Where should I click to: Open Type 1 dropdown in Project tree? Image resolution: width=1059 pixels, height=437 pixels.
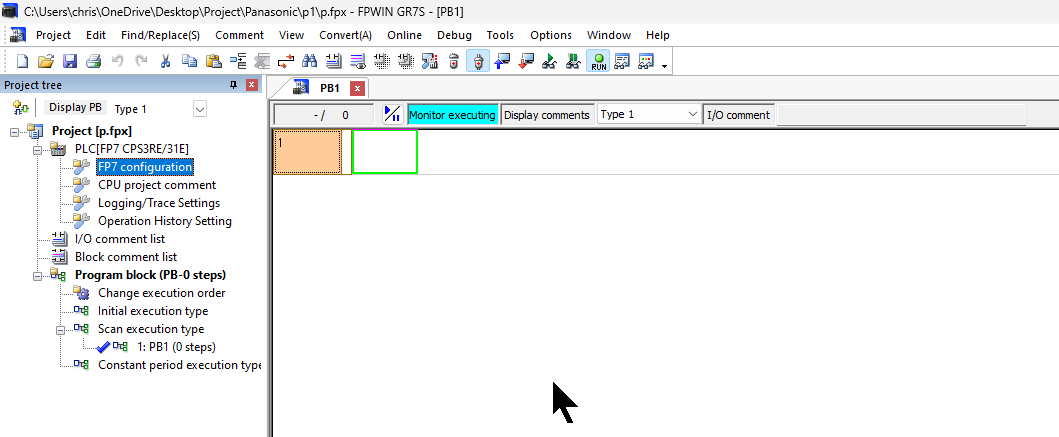point(199,109)
